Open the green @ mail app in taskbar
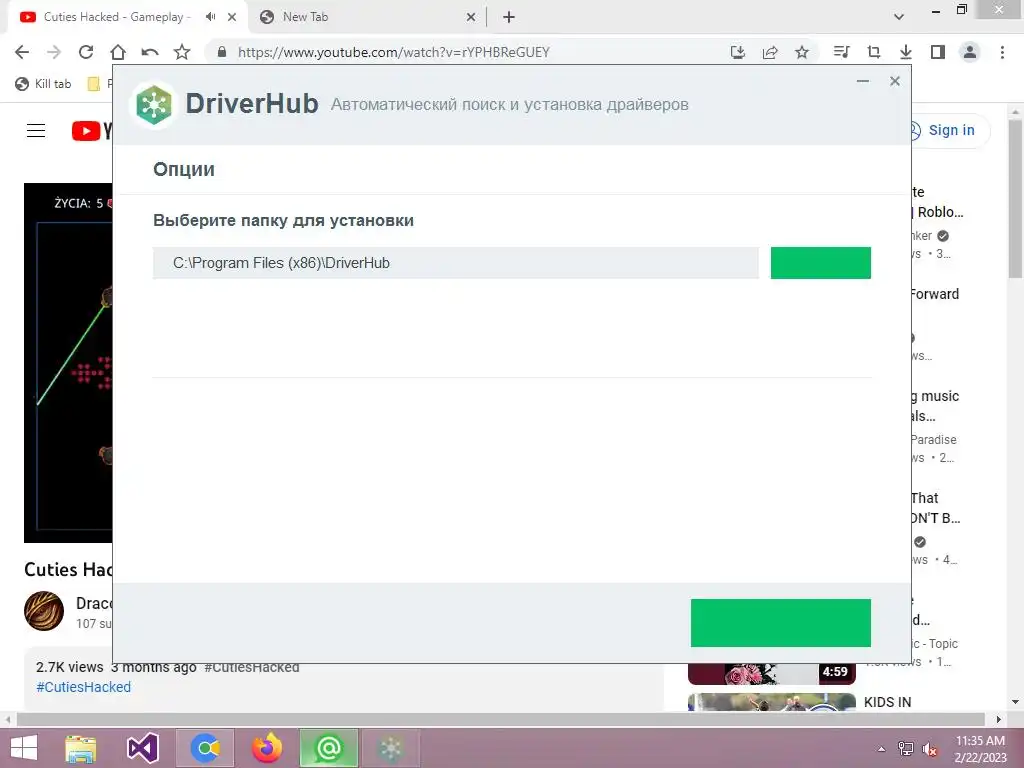The width and height of the screenshot is (1024, 768). coord(328,748)
